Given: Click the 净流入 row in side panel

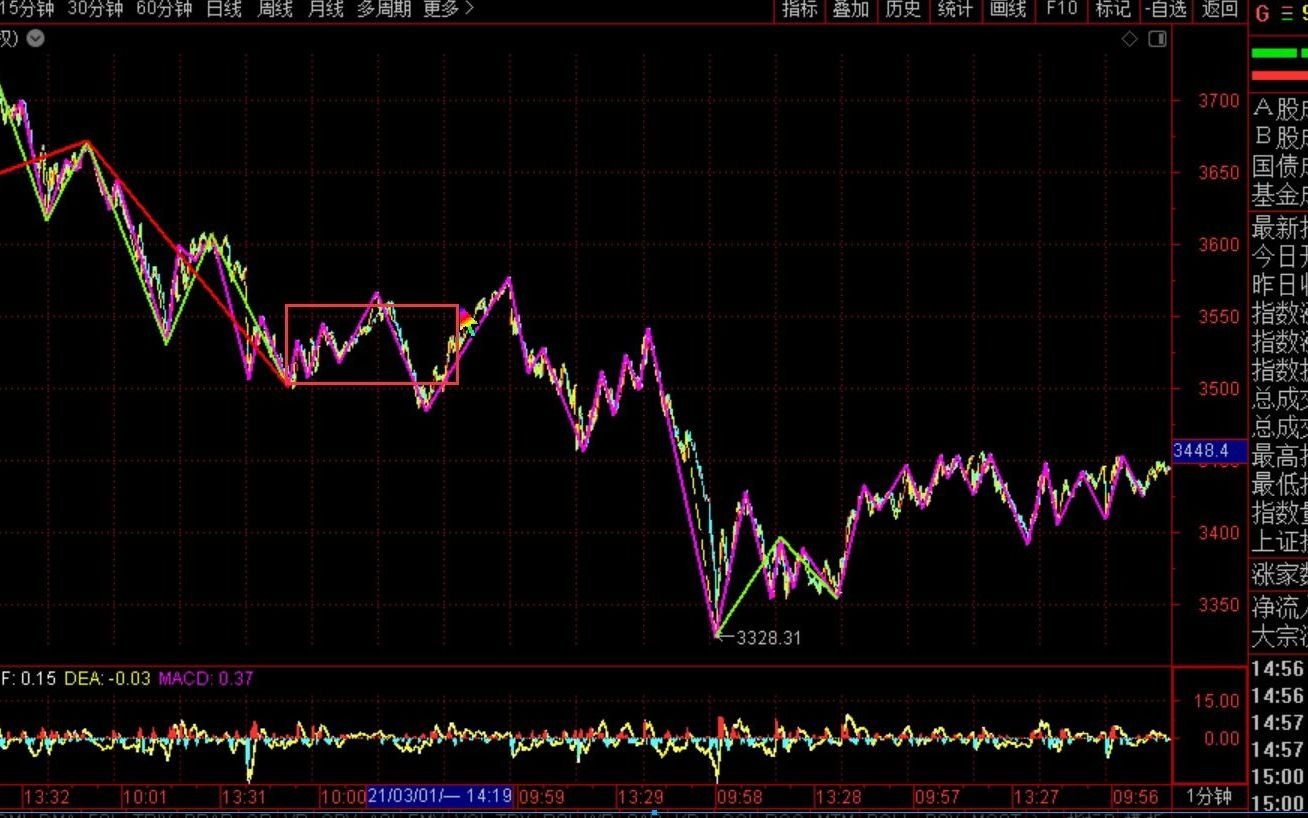Looking at the screenshot, I should tap(1279, 607).
